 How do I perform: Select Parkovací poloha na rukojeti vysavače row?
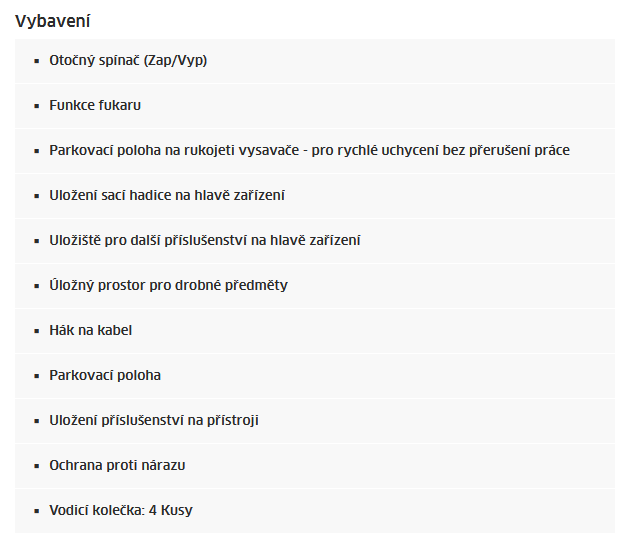click(315, 151)
